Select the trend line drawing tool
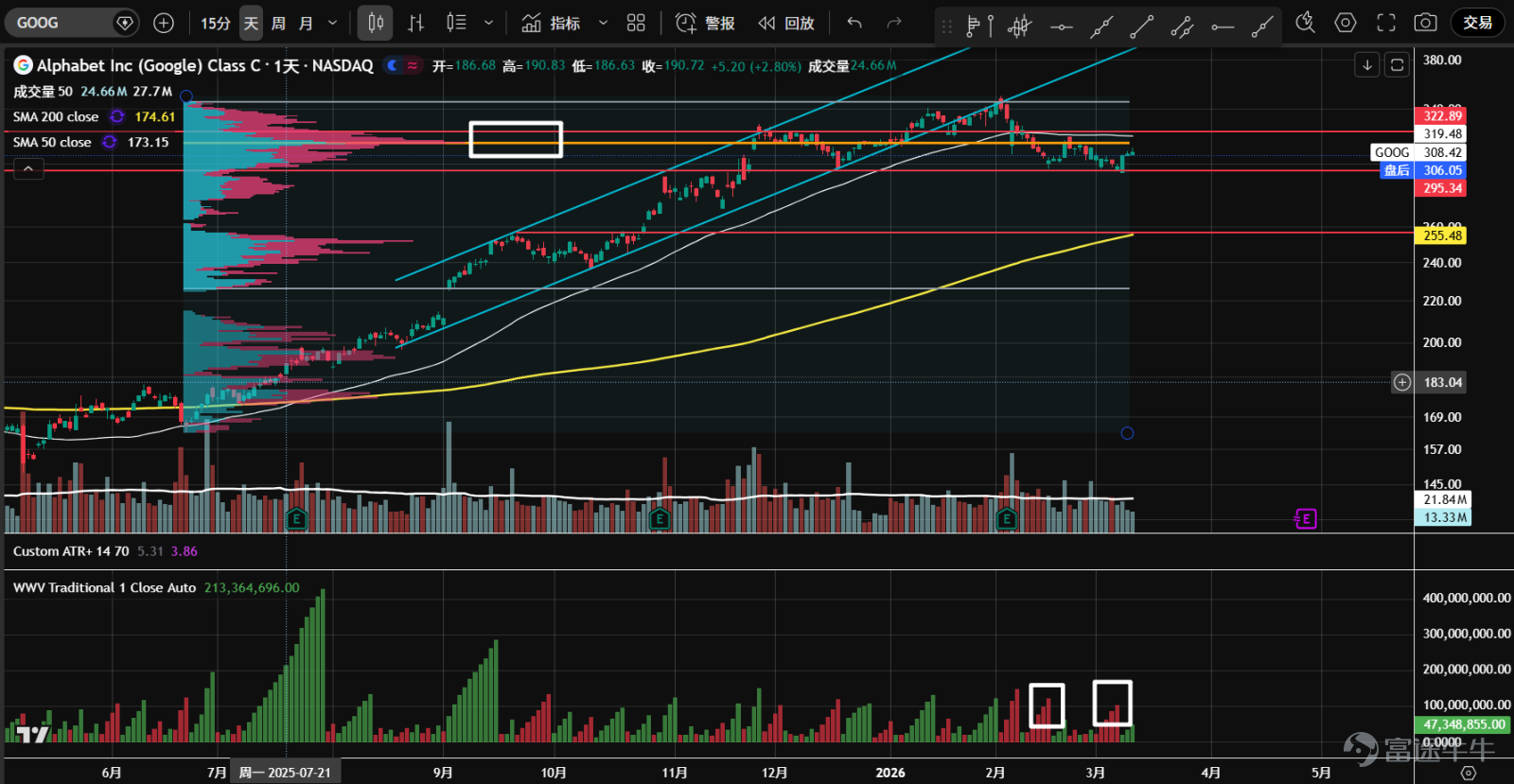 pyautogui.click(x=1141, y=26)
